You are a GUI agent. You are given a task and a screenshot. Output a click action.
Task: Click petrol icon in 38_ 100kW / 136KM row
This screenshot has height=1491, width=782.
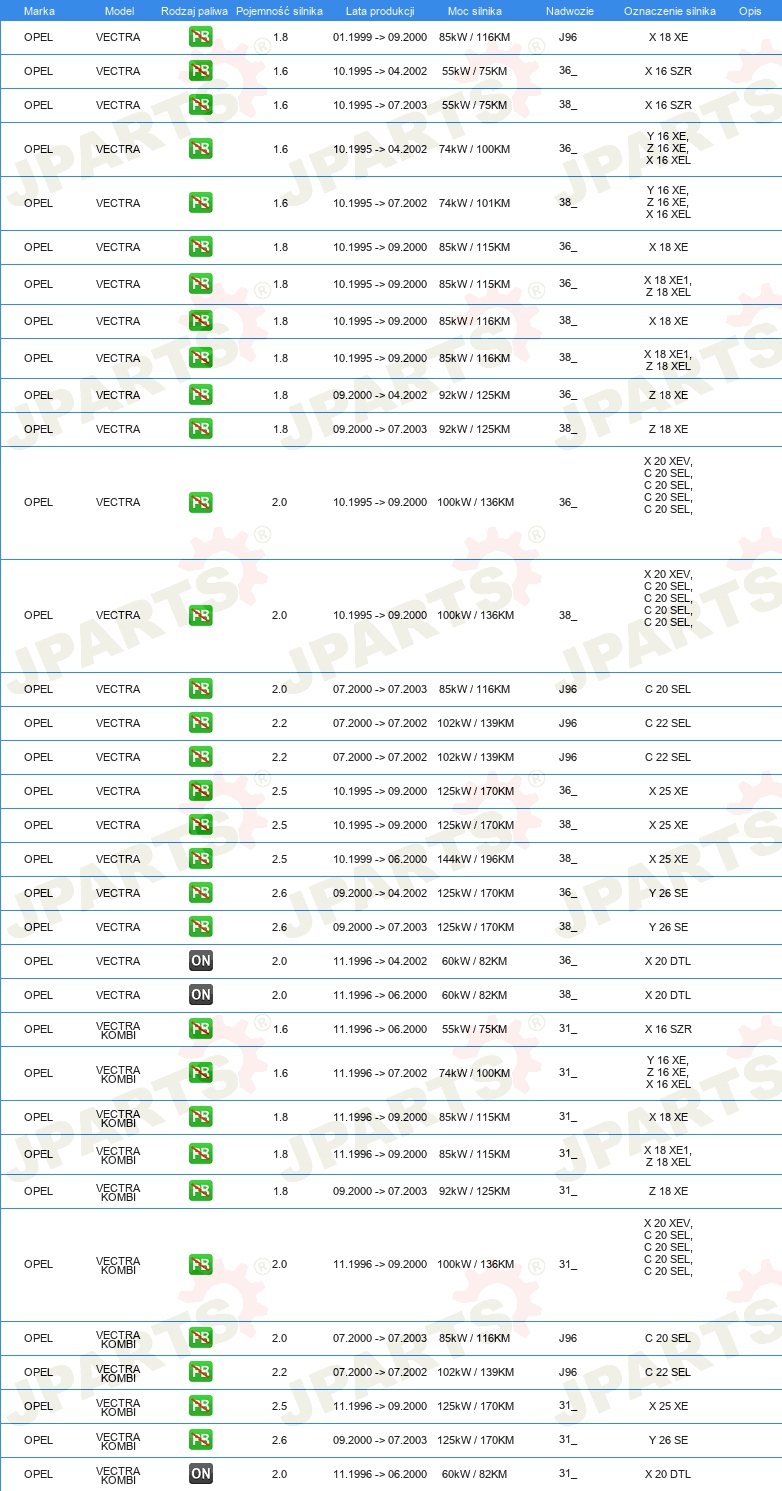point(201,615)
